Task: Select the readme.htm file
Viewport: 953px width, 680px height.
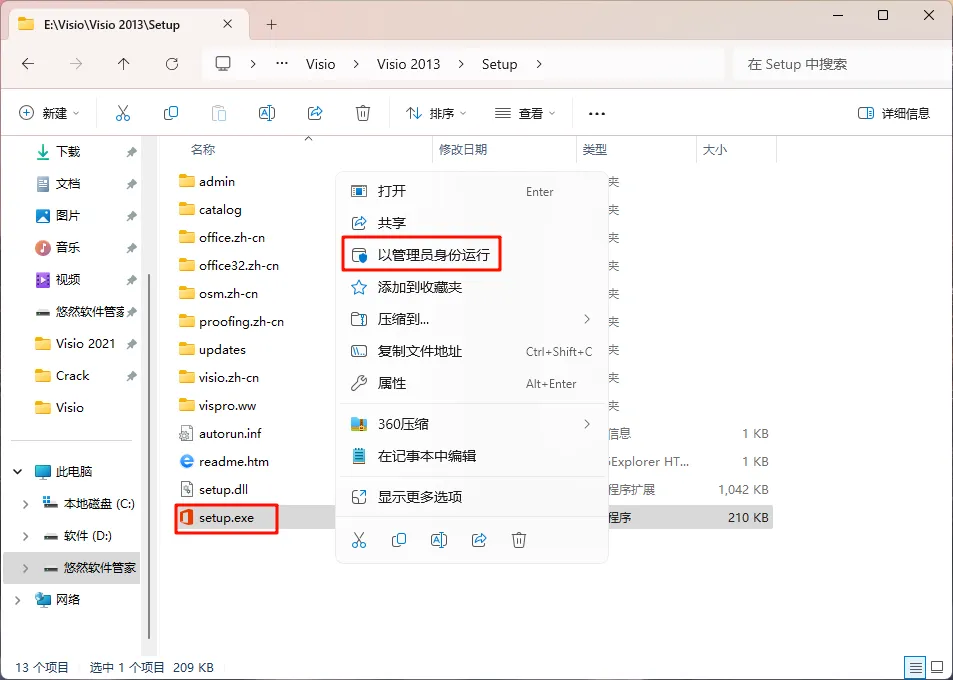Action: 233,462
